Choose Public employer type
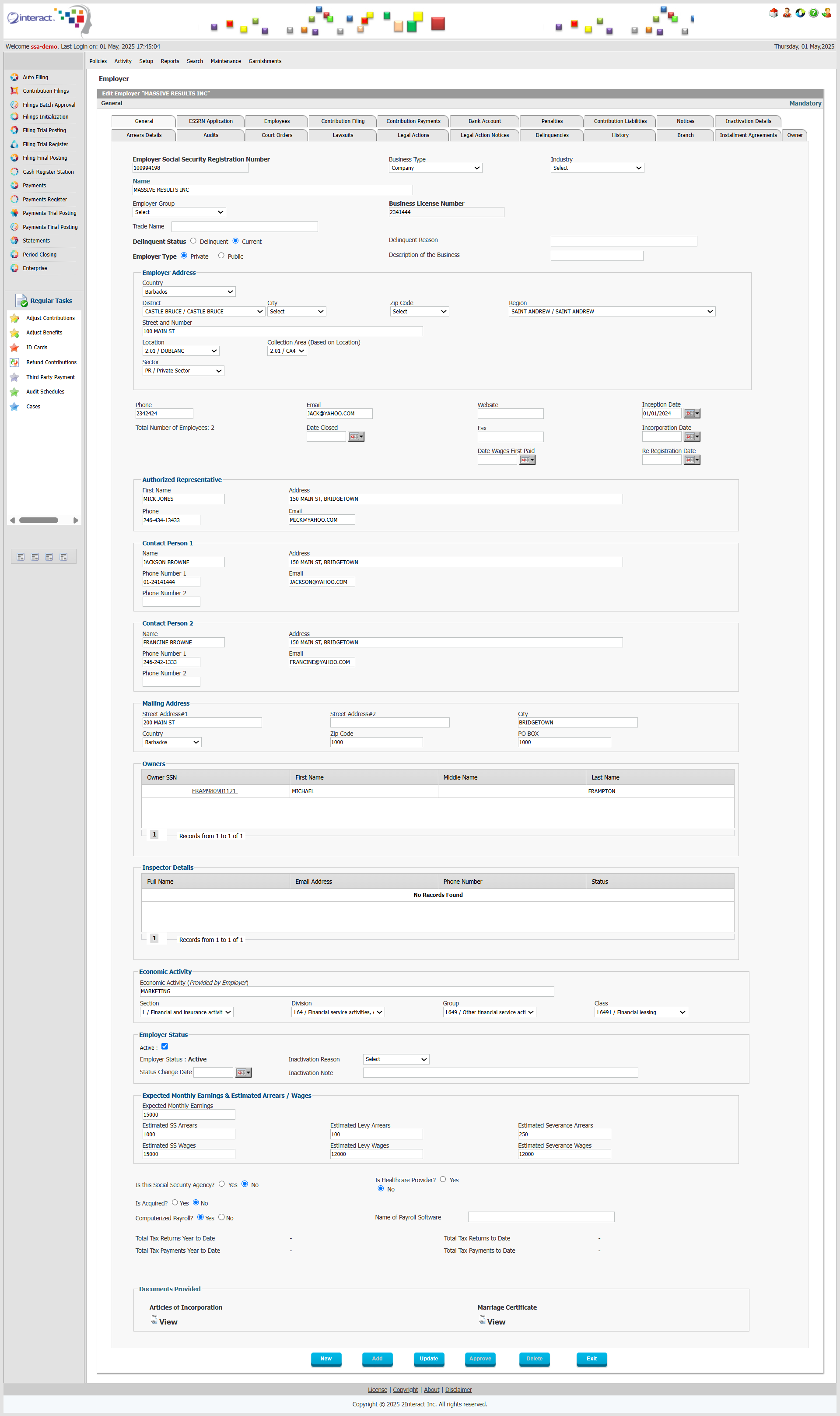This screenshot has height=1416, width=840. point(221,255)
